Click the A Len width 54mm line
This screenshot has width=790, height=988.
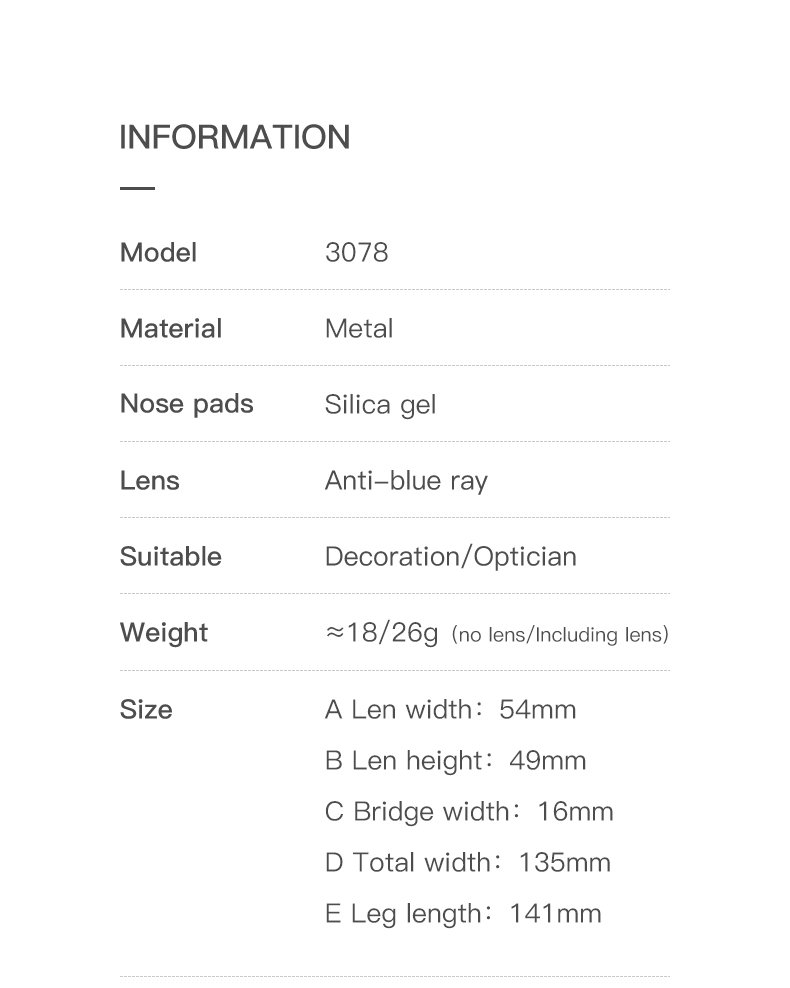[450, 710]
